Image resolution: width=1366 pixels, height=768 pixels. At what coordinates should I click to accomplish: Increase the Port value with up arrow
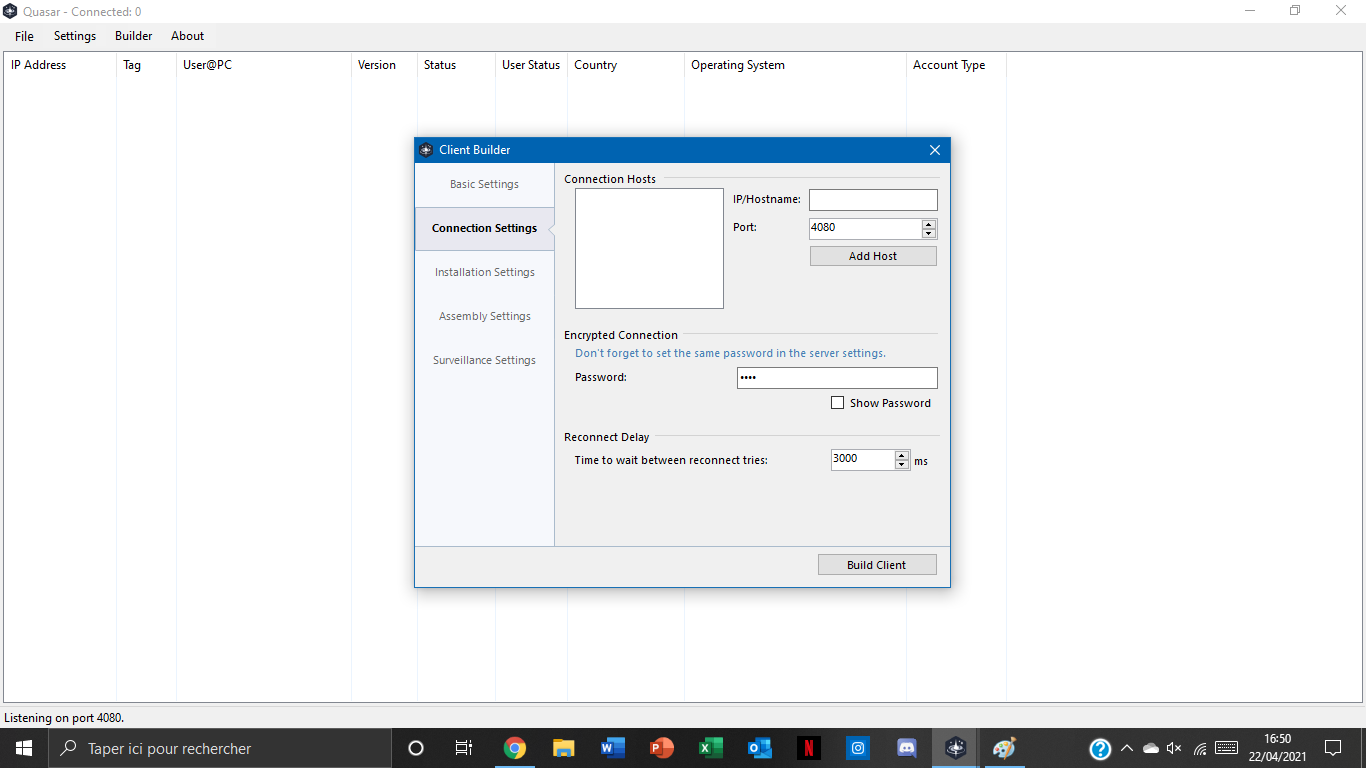tap(930, 224)
